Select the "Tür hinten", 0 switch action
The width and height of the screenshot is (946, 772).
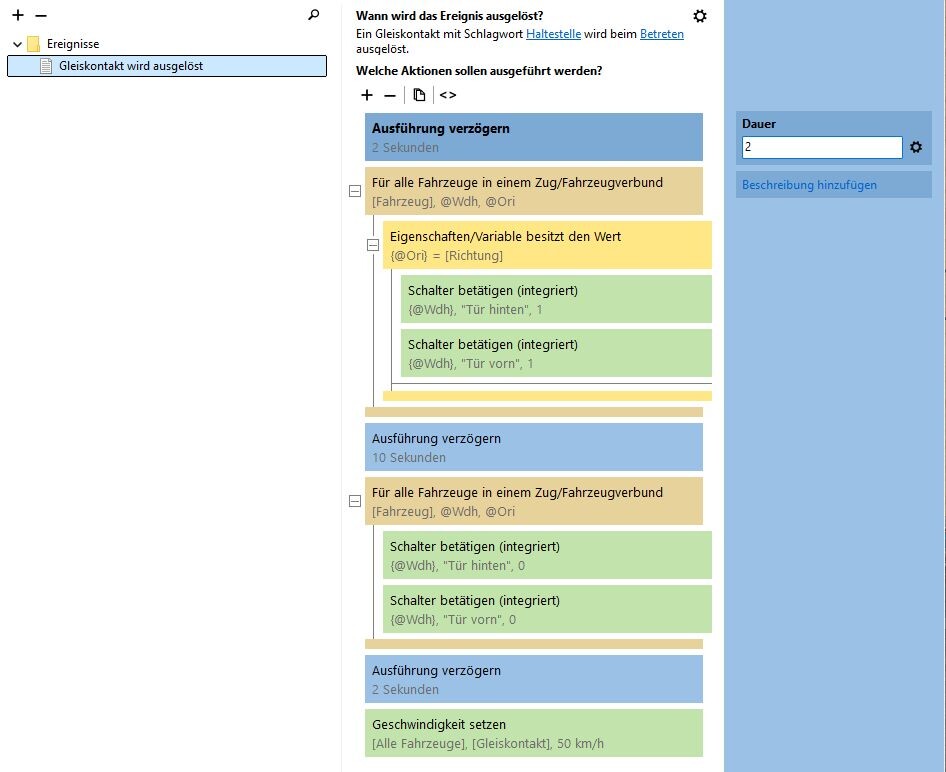coord(547,555)
